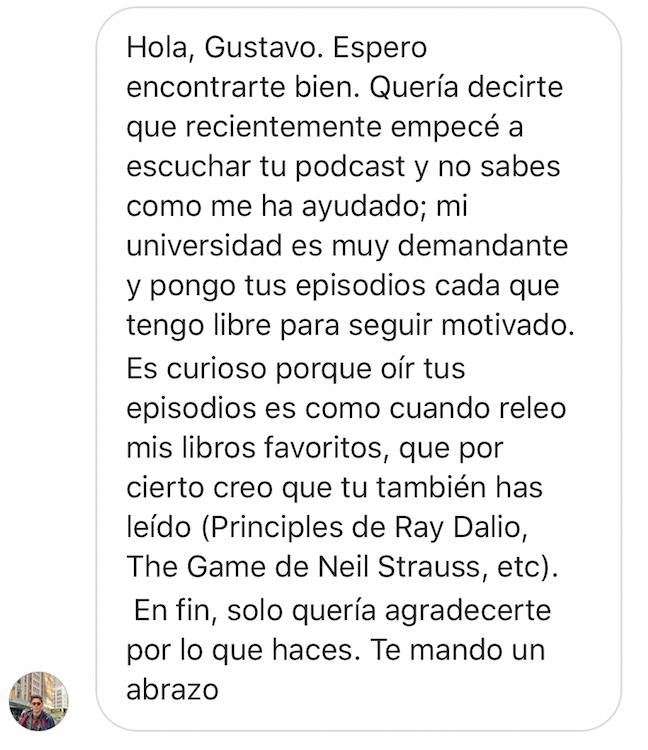This screenshot has height=750, width=648.
Task: Select the phrase "The Game" in the message
Action: tap(196, 567)
